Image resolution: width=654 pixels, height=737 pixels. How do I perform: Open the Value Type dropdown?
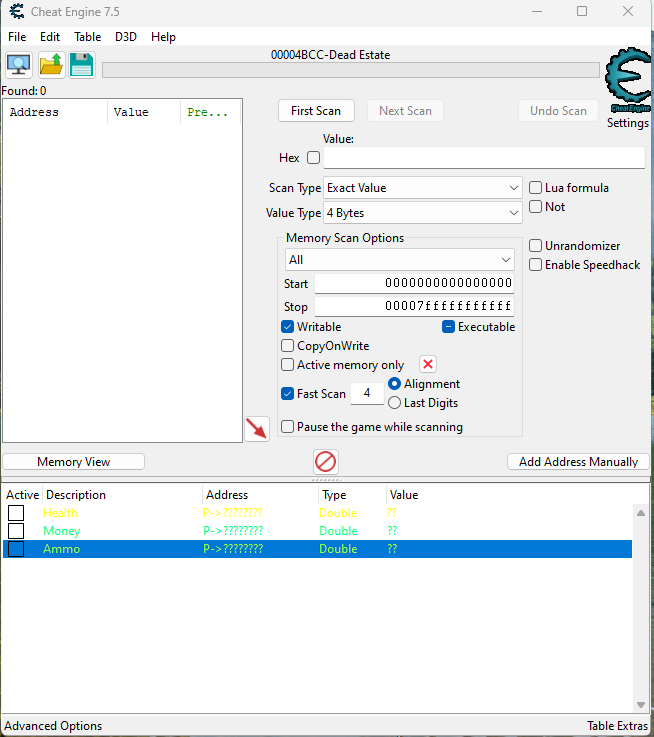click(x=423, y=213)
